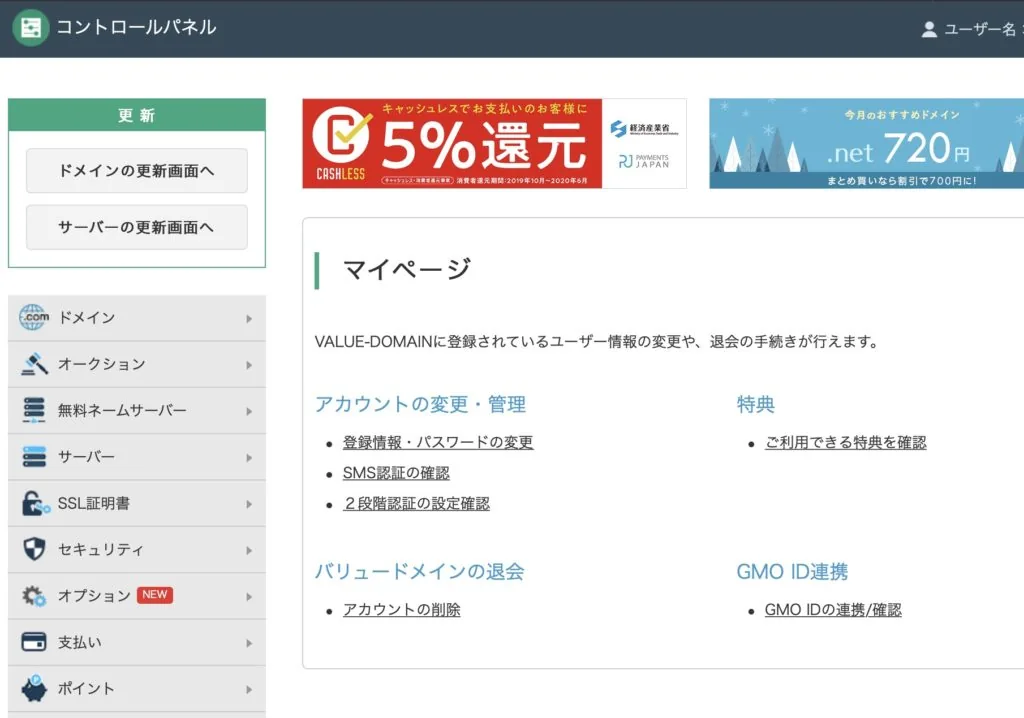Click the 特典 section heading
The width and height of the screenshot is (1024, 718).
click(x=756, y=404)
